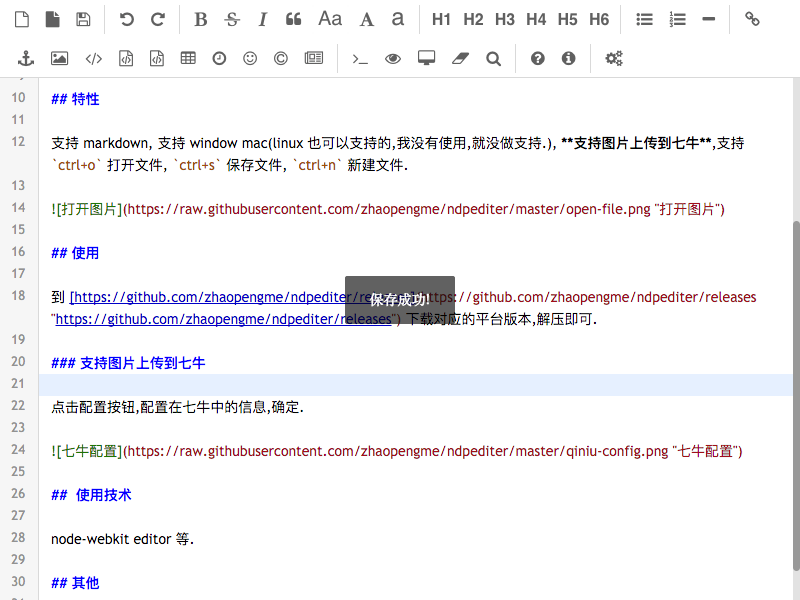800x600 pixels.
Task: Insert an emoji
Action: (250, 59)
